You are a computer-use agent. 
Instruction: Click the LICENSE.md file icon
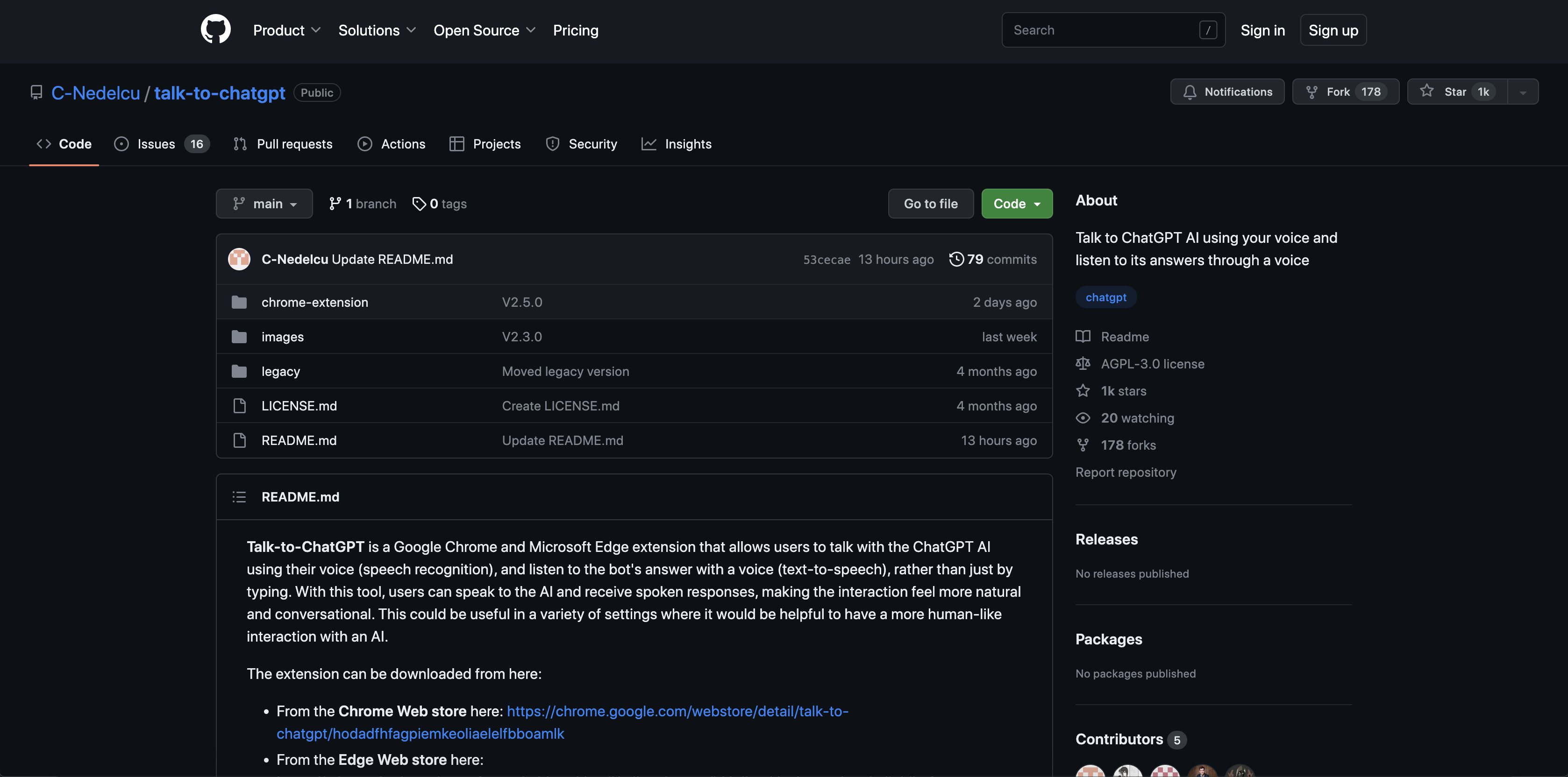(x=239, y=406)
